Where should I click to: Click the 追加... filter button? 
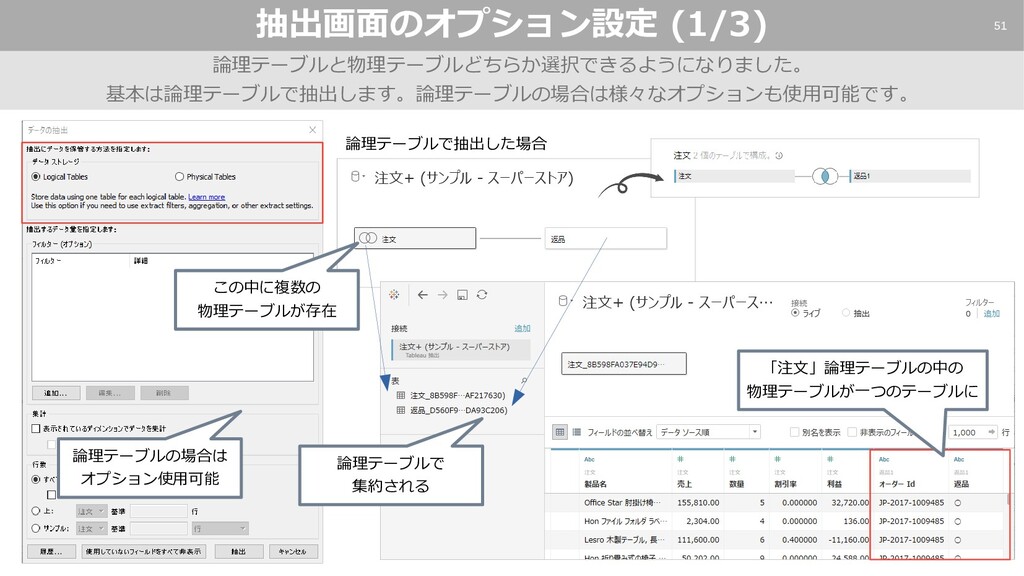(56, 392)
